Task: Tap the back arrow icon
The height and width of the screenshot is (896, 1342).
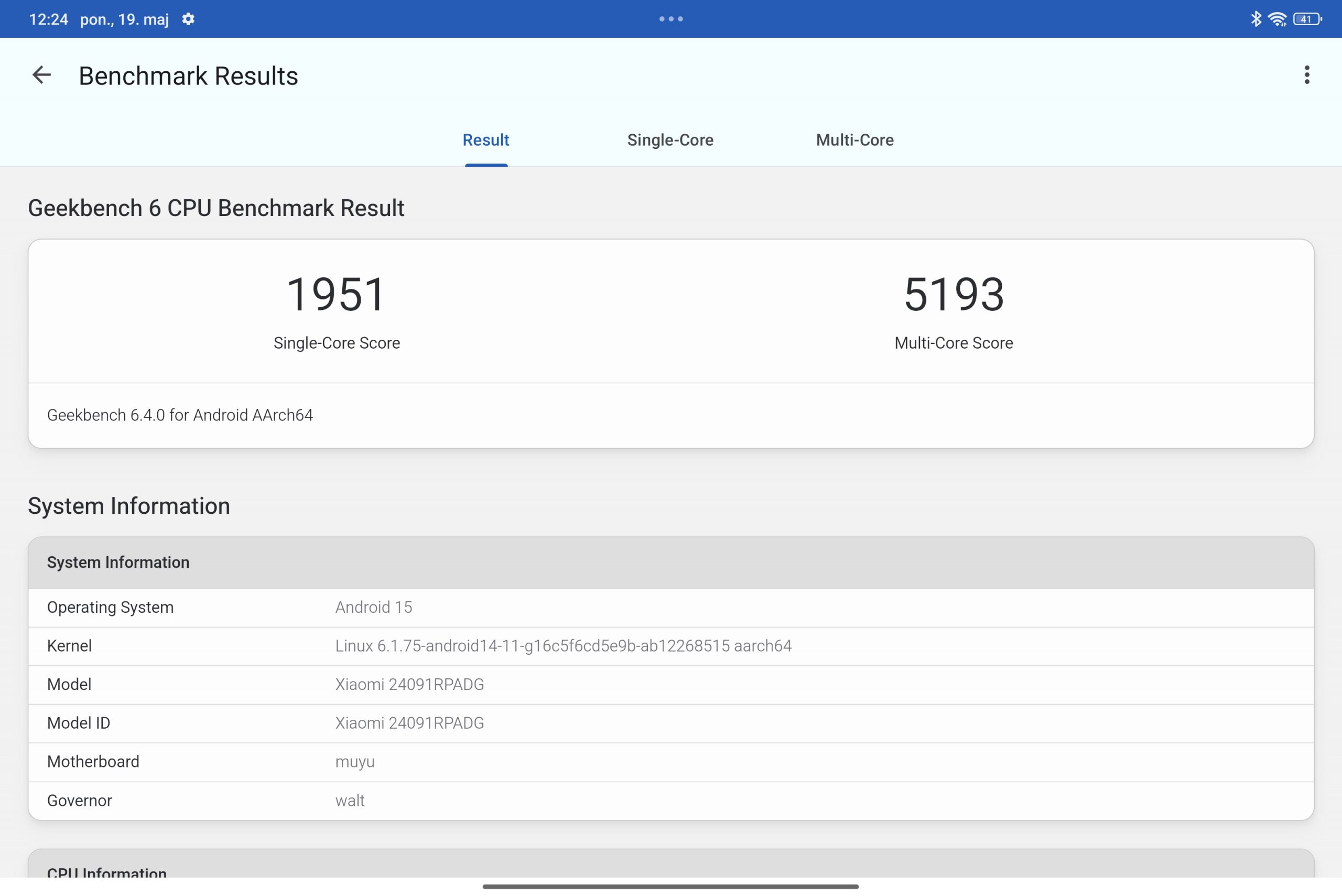Action: 42,75
